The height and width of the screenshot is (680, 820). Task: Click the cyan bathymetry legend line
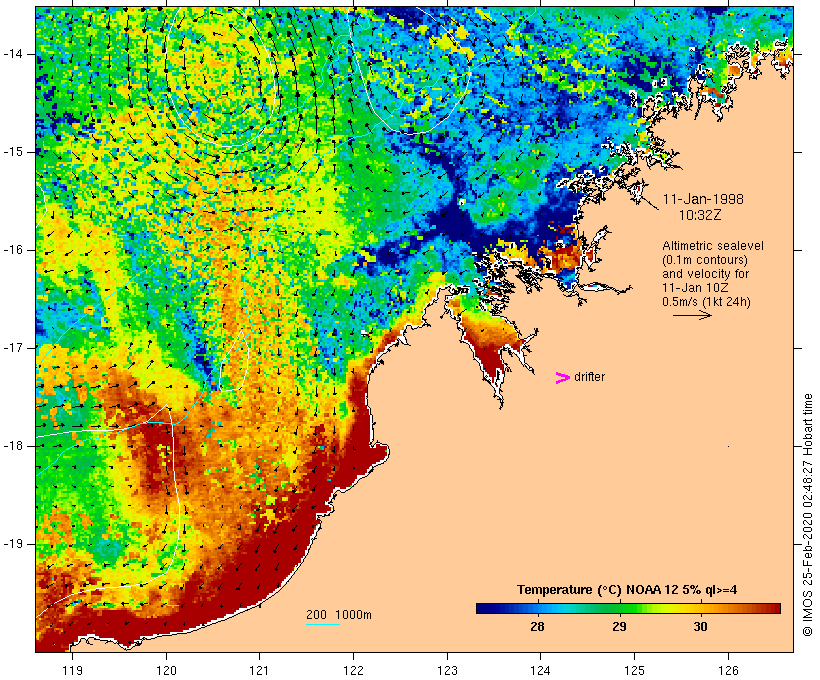click(x=323, y=624)
